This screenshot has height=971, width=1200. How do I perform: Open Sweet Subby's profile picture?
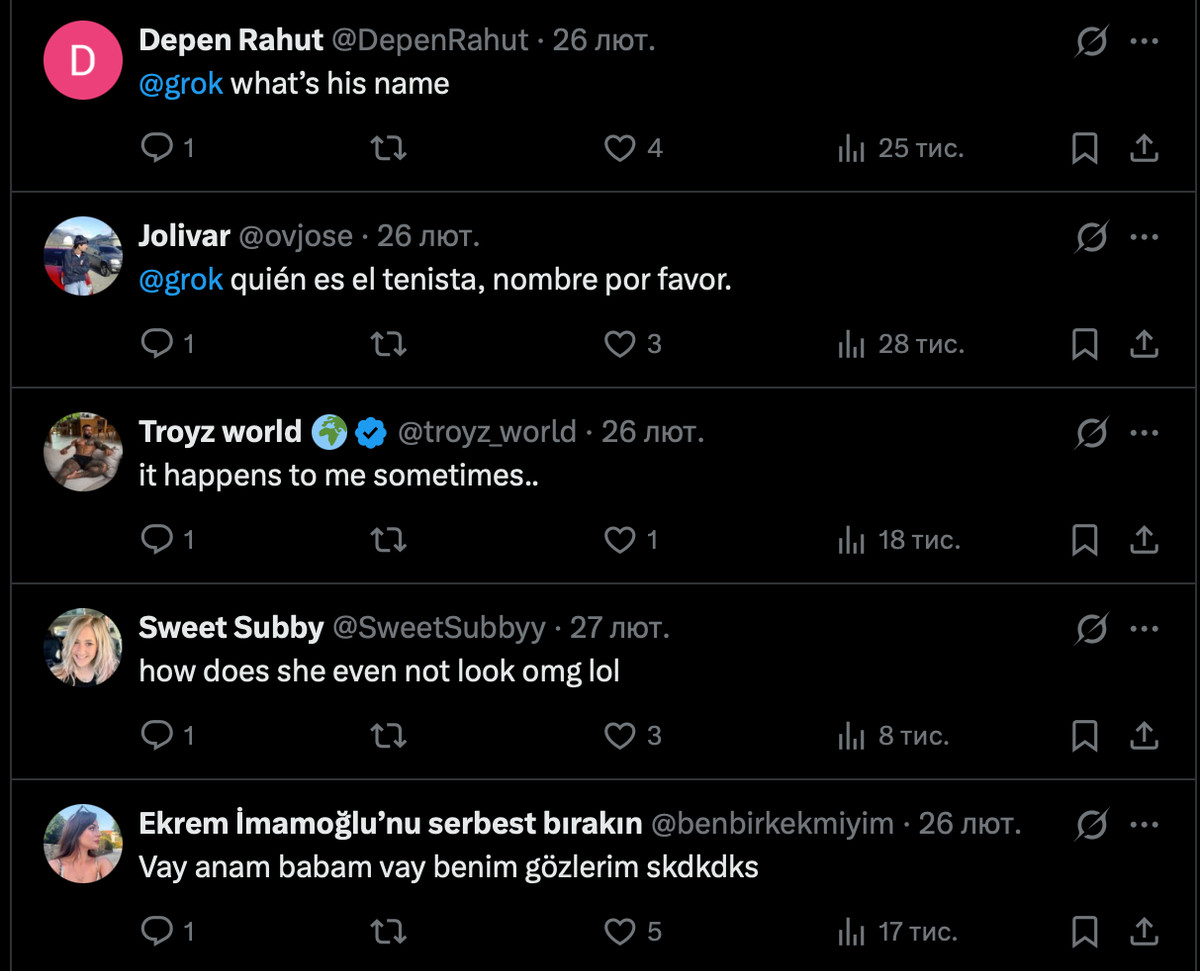point(83,647)
